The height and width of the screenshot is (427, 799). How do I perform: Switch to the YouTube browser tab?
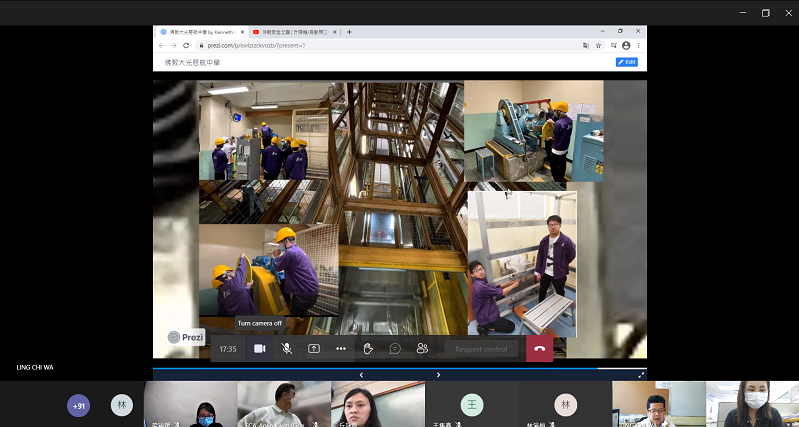click(x=295, y=32)
